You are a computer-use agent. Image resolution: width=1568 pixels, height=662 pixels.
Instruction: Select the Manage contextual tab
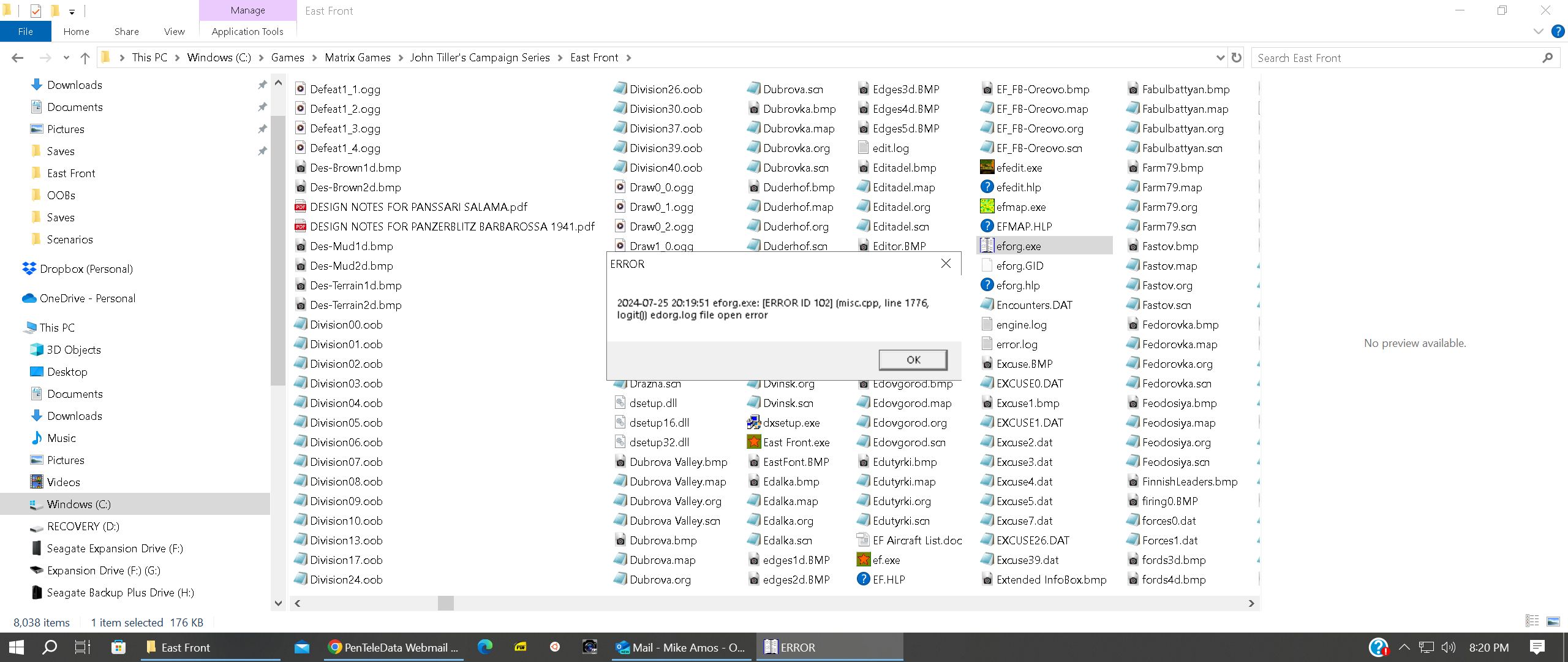point(248,10)
